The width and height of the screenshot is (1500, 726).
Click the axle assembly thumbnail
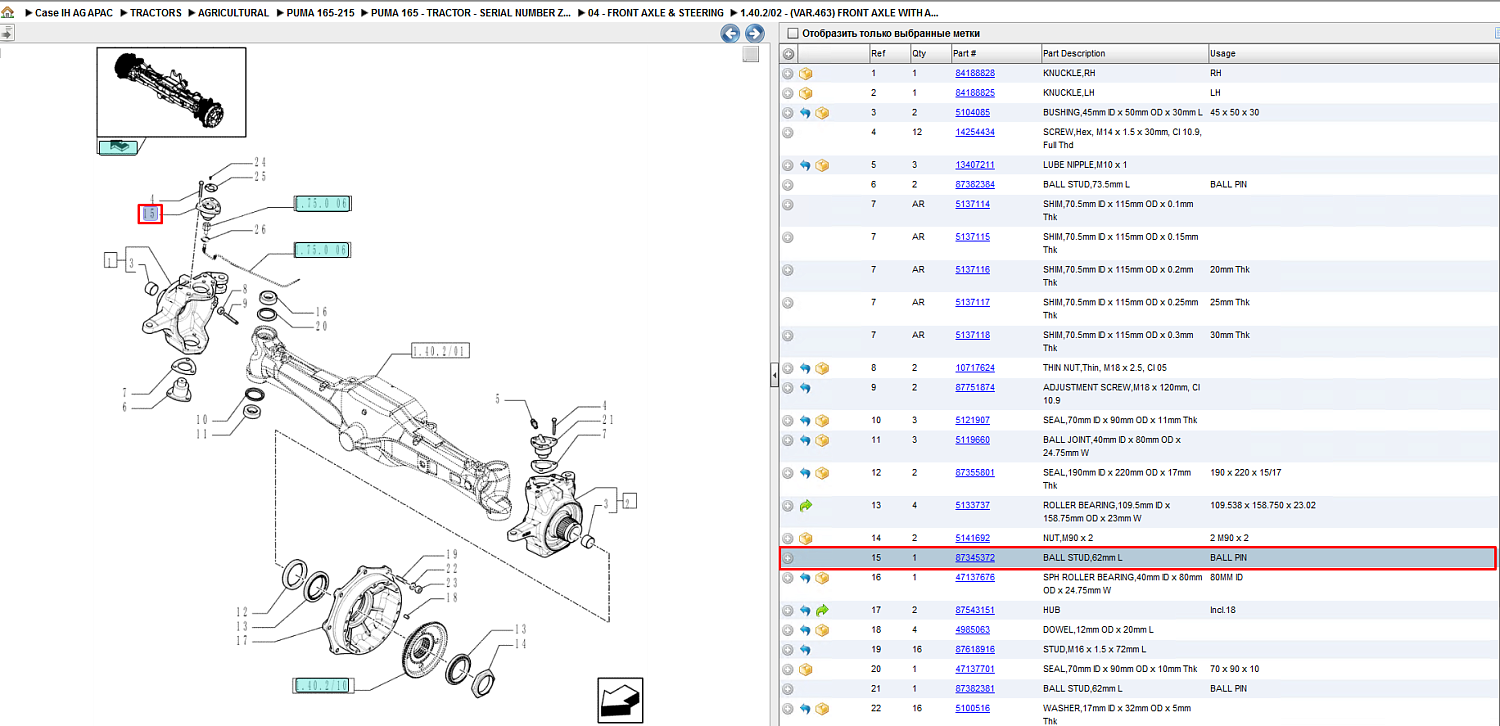pyautogui.click(x=171, y=91)
